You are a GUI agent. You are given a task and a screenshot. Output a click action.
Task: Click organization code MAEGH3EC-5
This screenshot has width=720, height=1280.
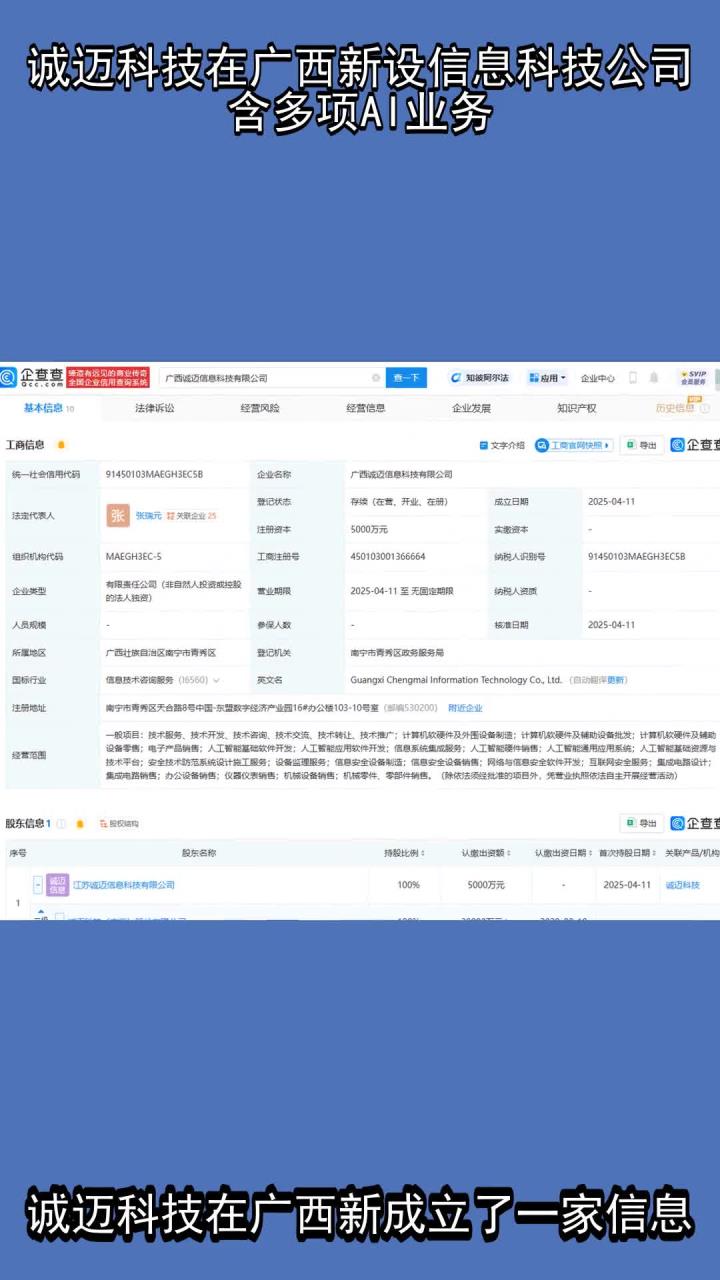coord(133,557)
